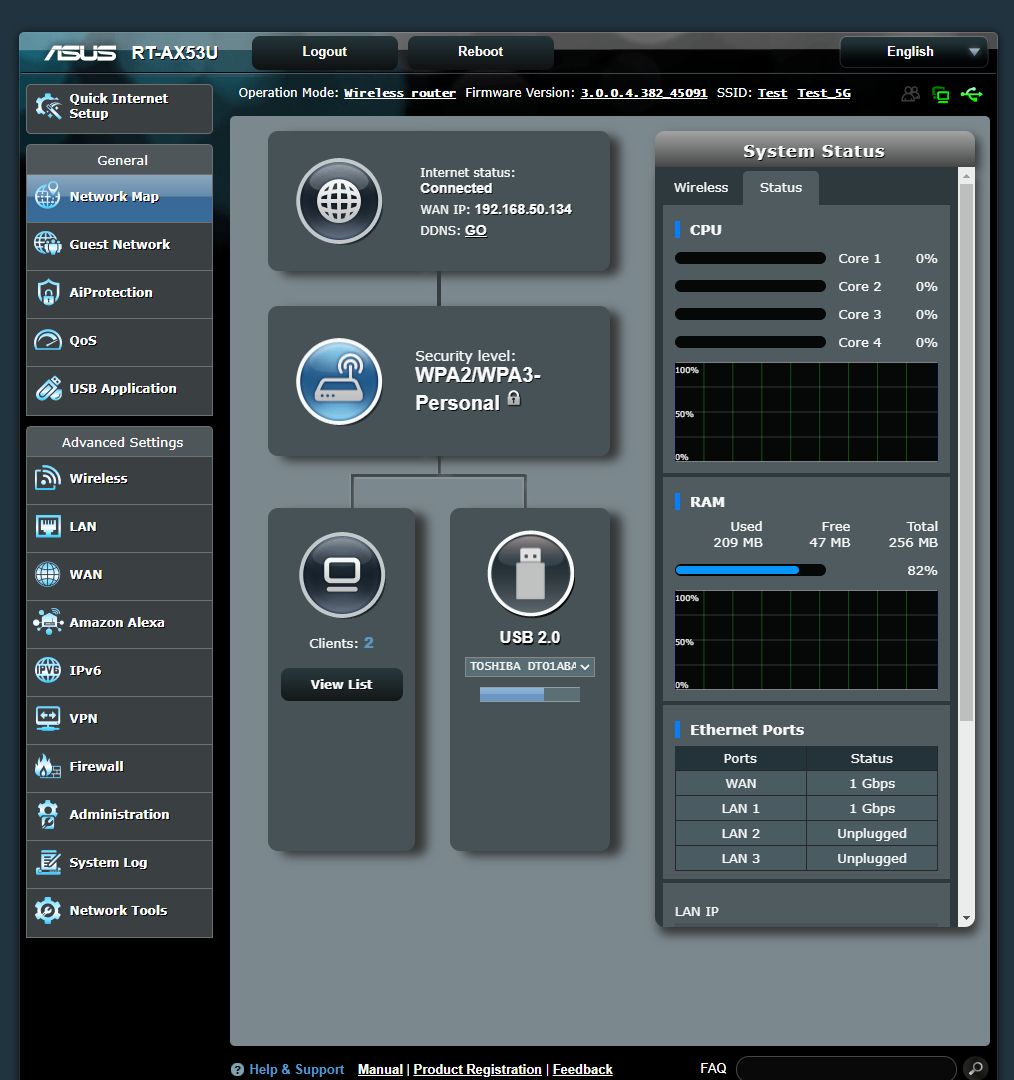Open the Wireless router operation mode link

pyautogui.click(x=399, y=92)
